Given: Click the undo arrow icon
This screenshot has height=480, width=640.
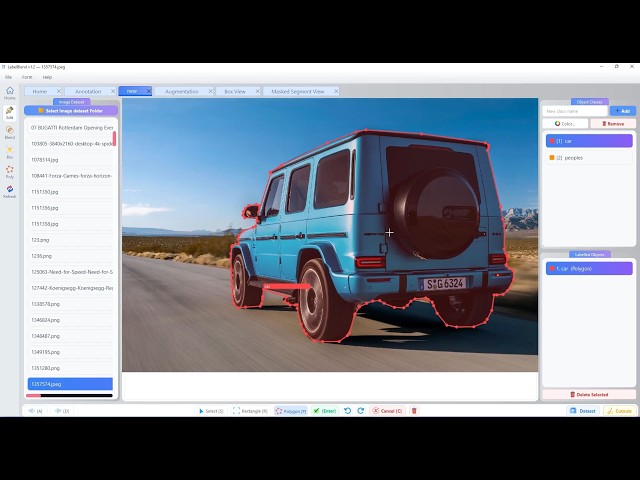Looking at the screenshot, I should [x=347, y=411].
